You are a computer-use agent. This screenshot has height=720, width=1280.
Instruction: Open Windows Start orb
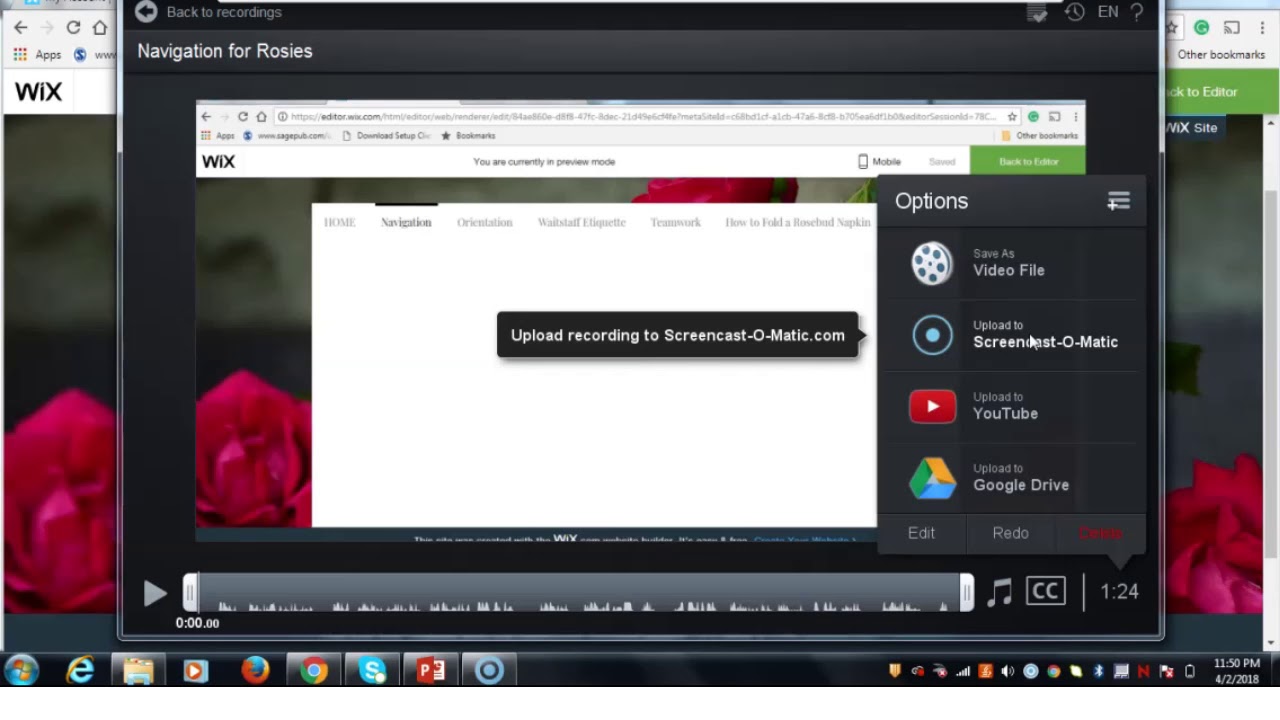tap(21, 670)
